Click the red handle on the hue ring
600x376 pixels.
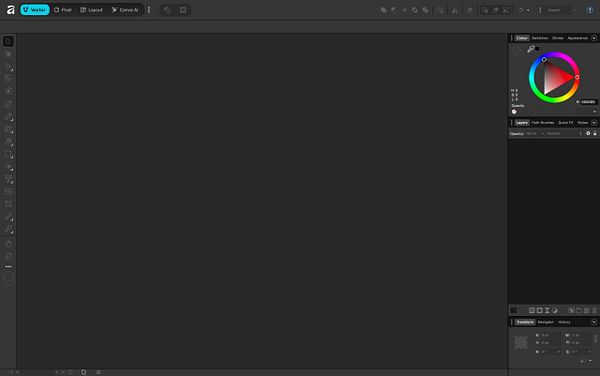pos(577,77)
